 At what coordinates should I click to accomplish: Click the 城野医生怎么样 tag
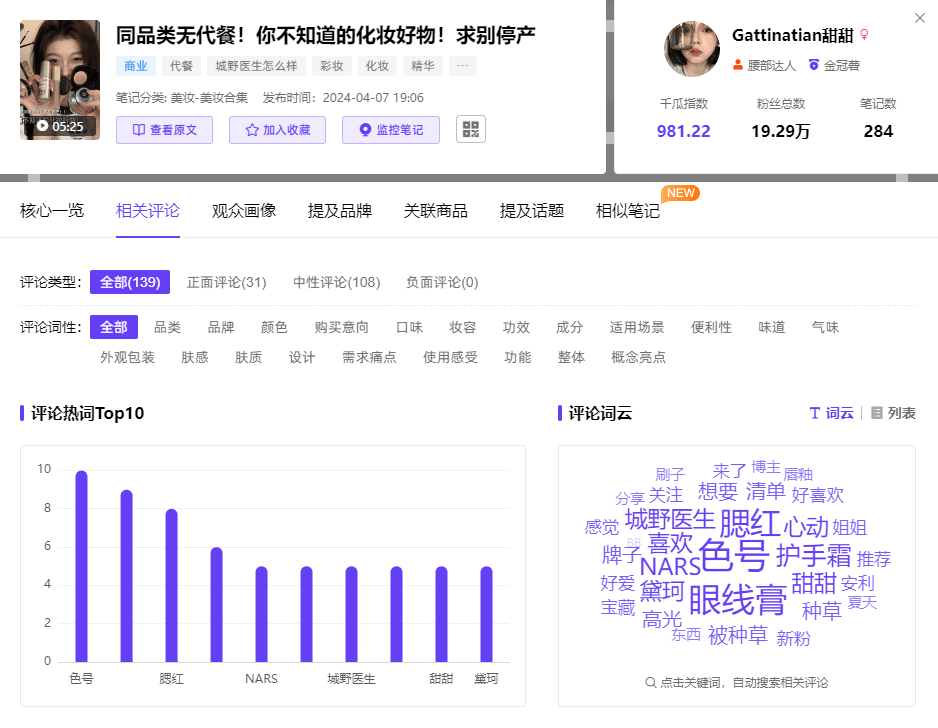point(257,66)
